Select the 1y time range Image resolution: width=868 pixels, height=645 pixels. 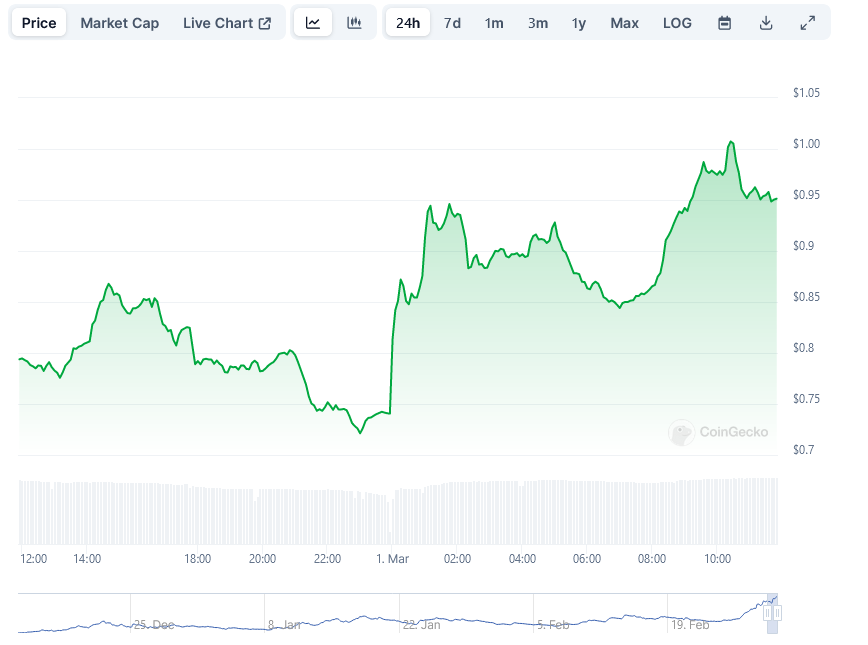coord(578,23)
